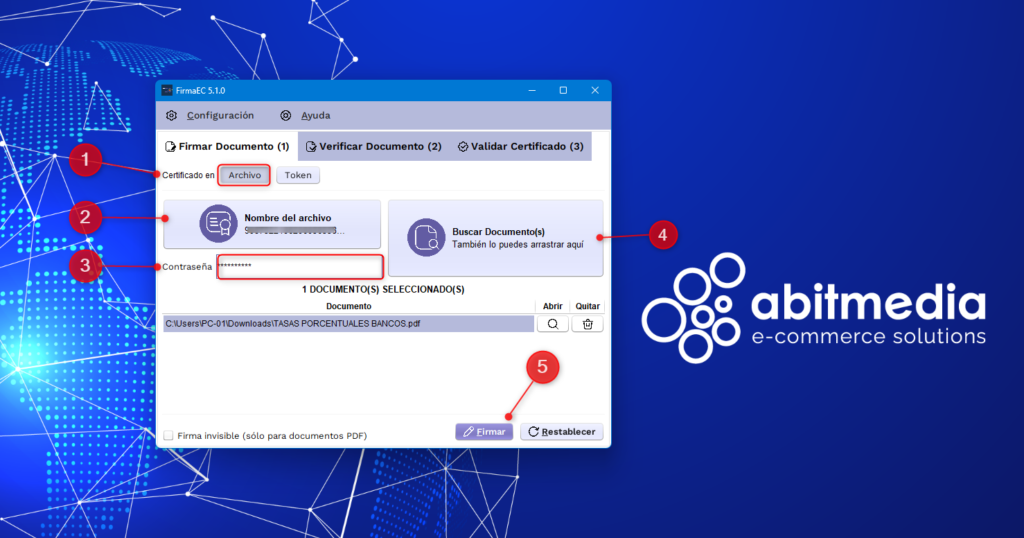The width and height of the screenshot is (1024, 538).
Task: Click the Buscar Documento(s) button
Action: [x=496, y=238]
